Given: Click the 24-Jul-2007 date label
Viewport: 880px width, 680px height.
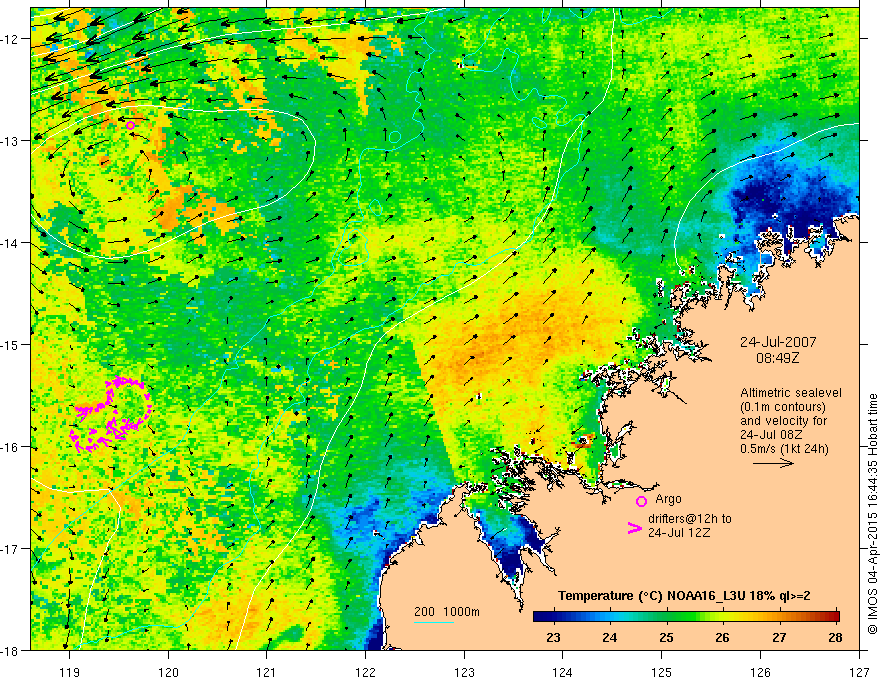Looking at the screenshot, I should 778,342.
